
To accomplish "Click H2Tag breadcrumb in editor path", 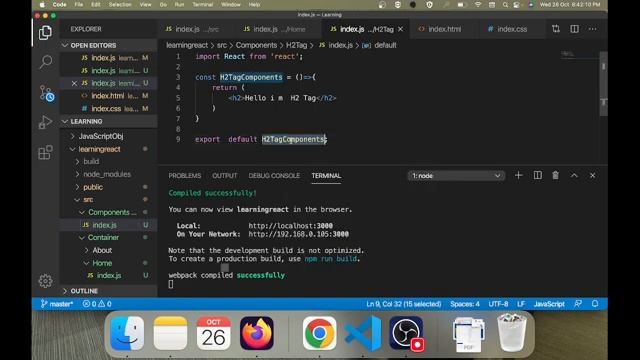I will (x=296, y=45).
